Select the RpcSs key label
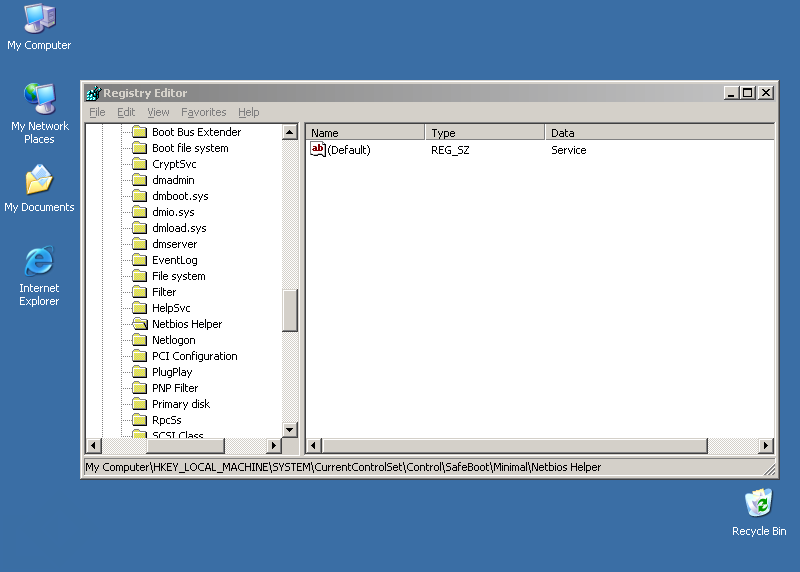800x572 pixels. [x=167, y=420]
